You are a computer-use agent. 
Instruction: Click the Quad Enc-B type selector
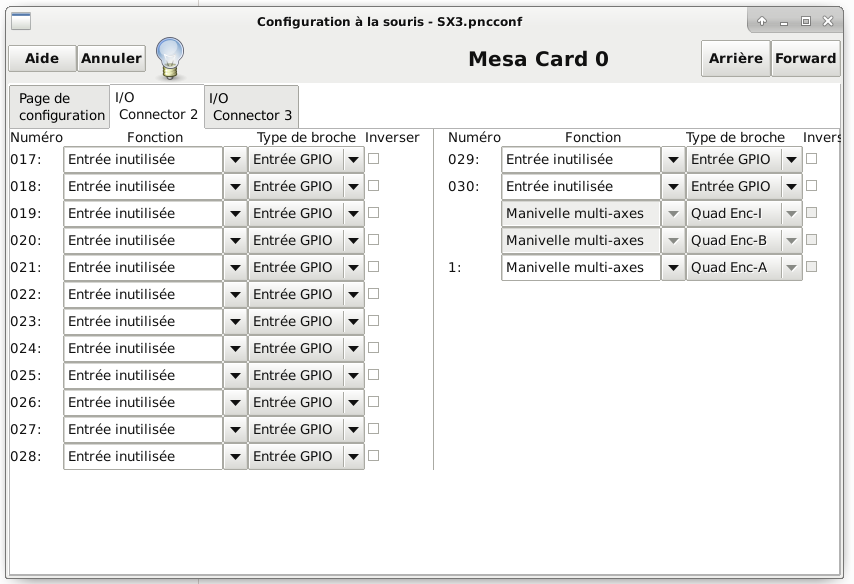click(x=744, y=240)
